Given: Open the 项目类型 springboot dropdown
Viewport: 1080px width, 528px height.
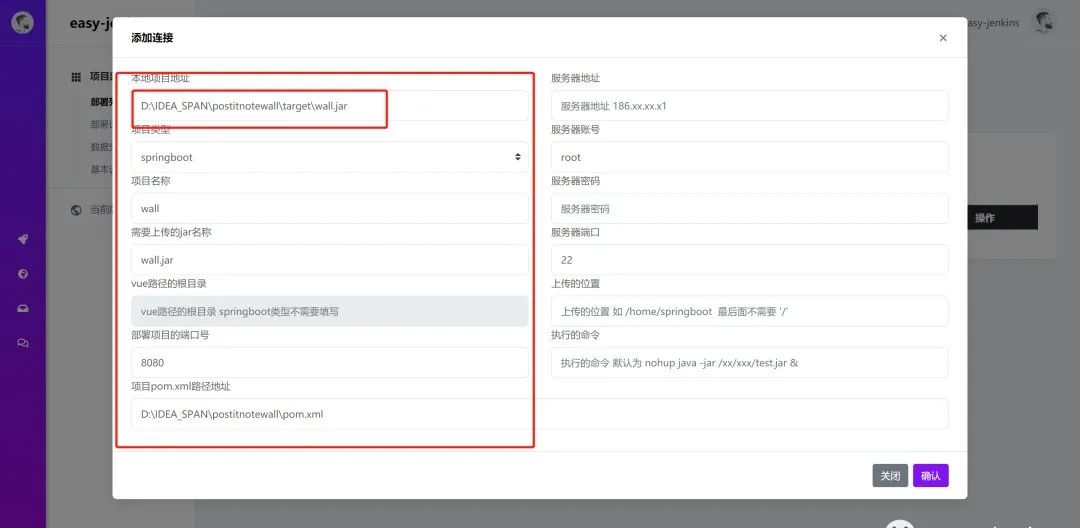Looking at the screenshot, I should pos(330,157).
